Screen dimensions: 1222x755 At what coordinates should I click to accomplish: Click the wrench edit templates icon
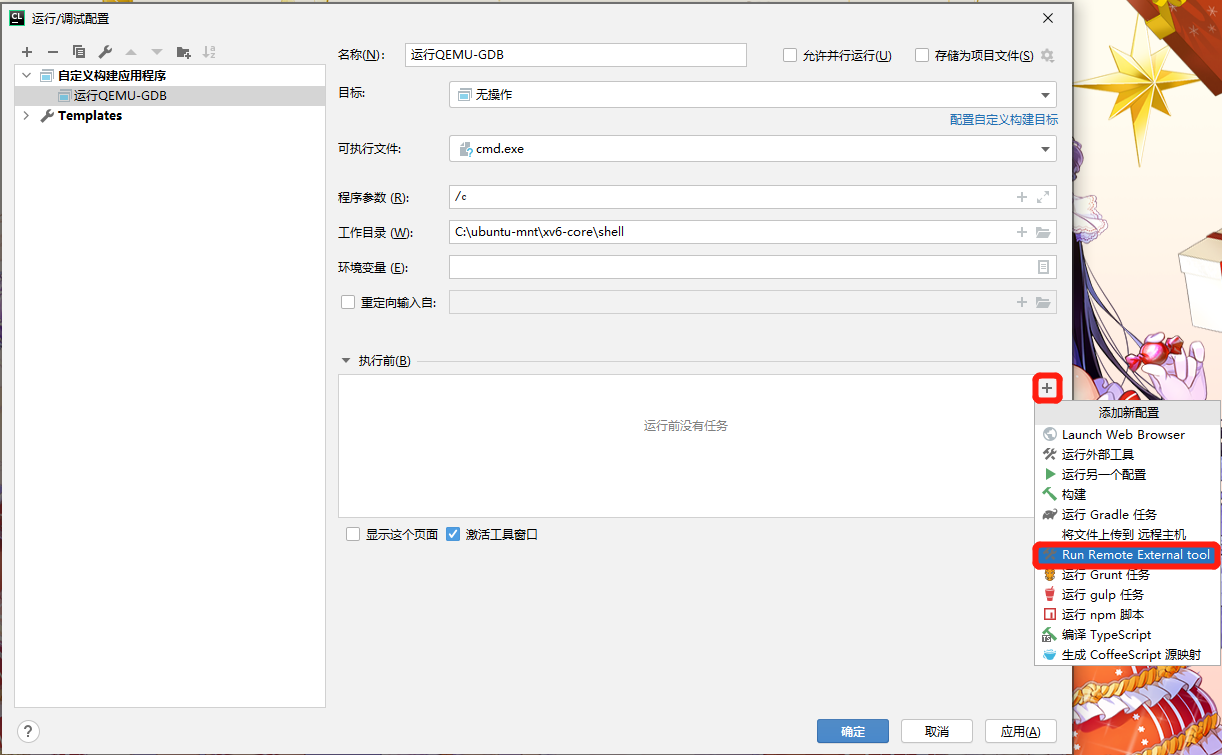coord(105,52)
